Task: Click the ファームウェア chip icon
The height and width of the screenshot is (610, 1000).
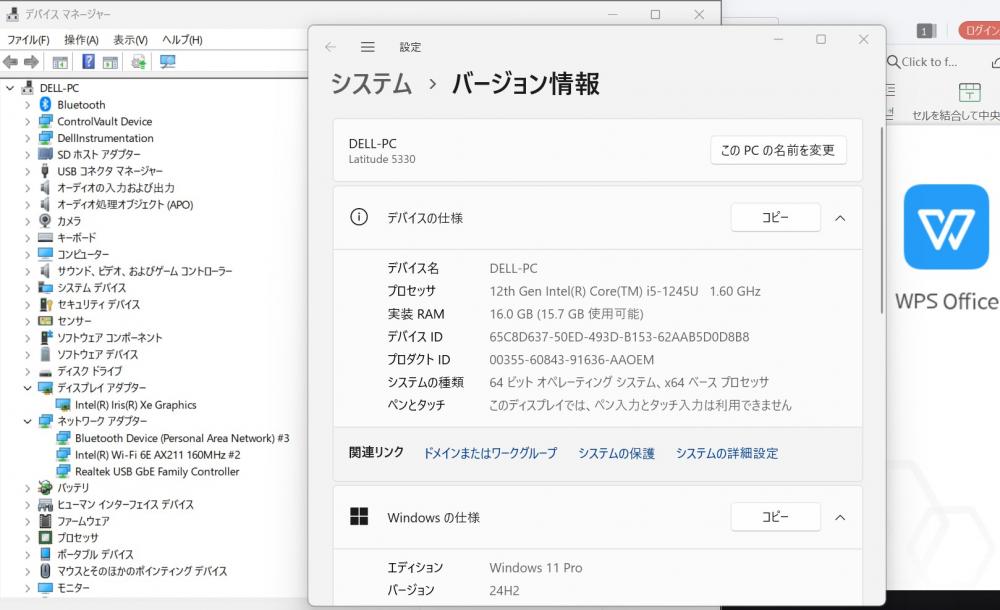Action: tap(45, 521)
